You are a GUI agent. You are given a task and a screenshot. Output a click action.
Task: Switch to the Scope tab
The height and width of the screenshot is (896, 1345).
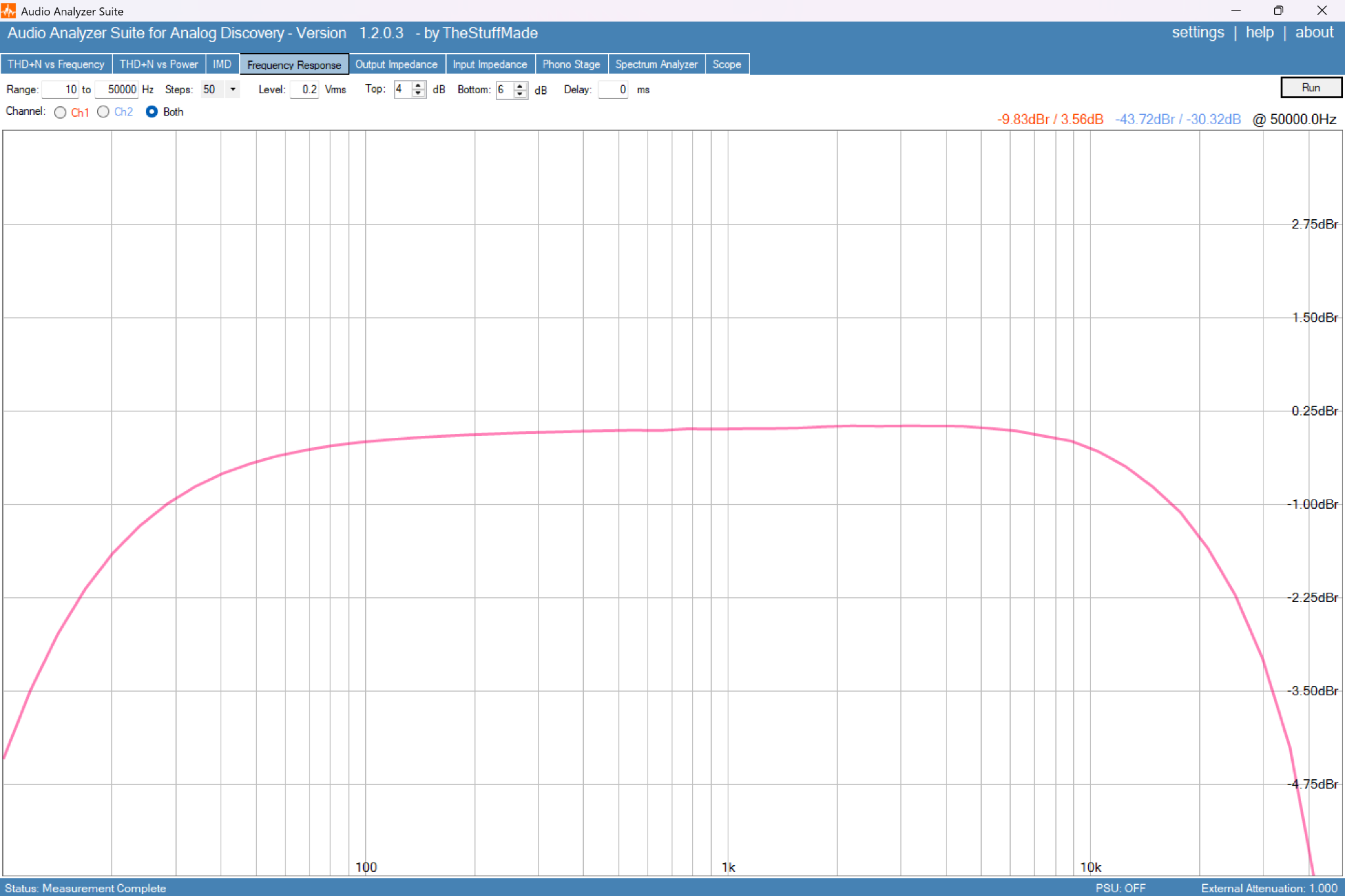point(727,64)
